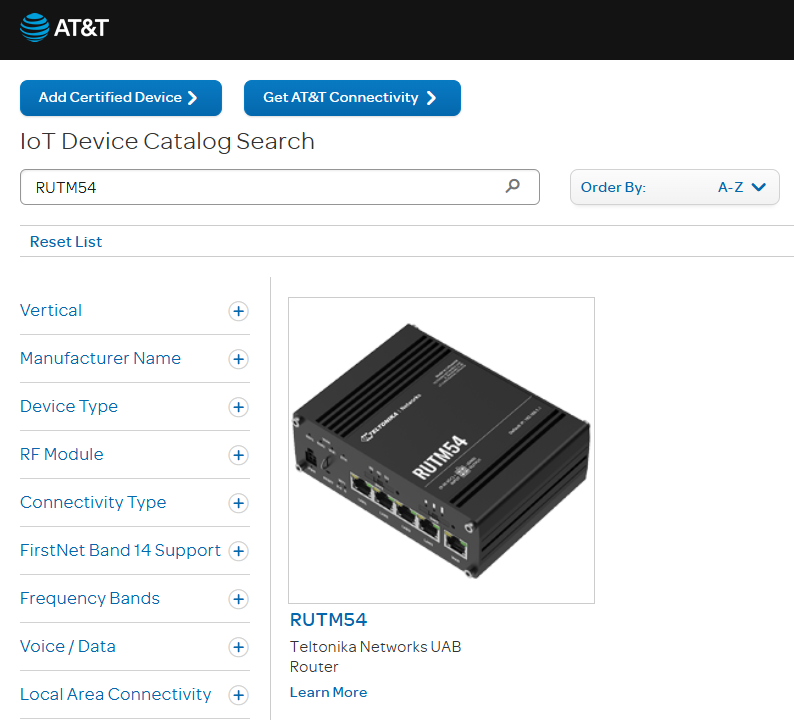
Task: Expand the Voice / Data filter
Action: tap(238, 647)
